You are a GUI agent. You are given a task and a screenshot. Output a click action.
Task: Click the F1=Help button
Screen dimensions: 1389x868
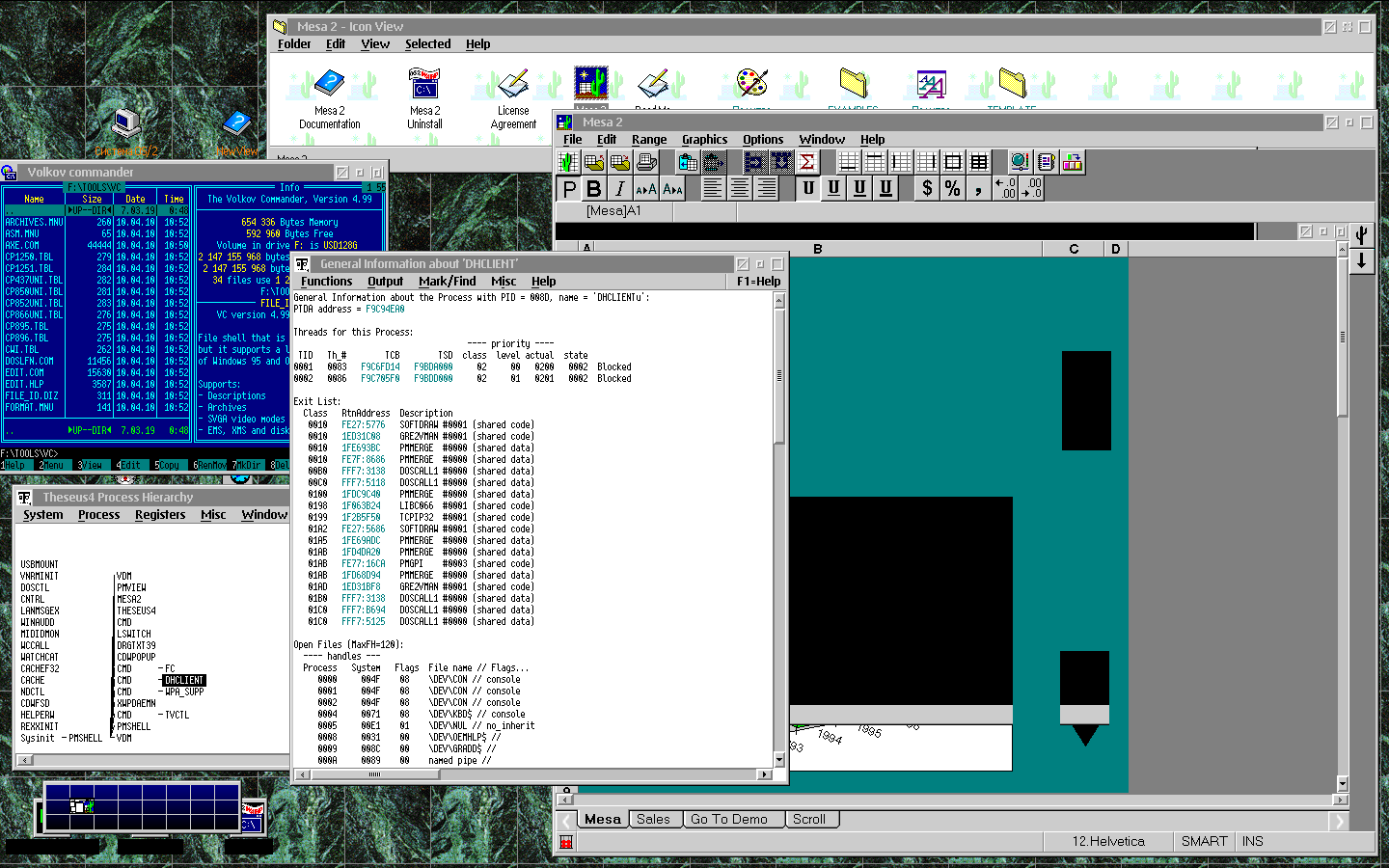[758, 282]
